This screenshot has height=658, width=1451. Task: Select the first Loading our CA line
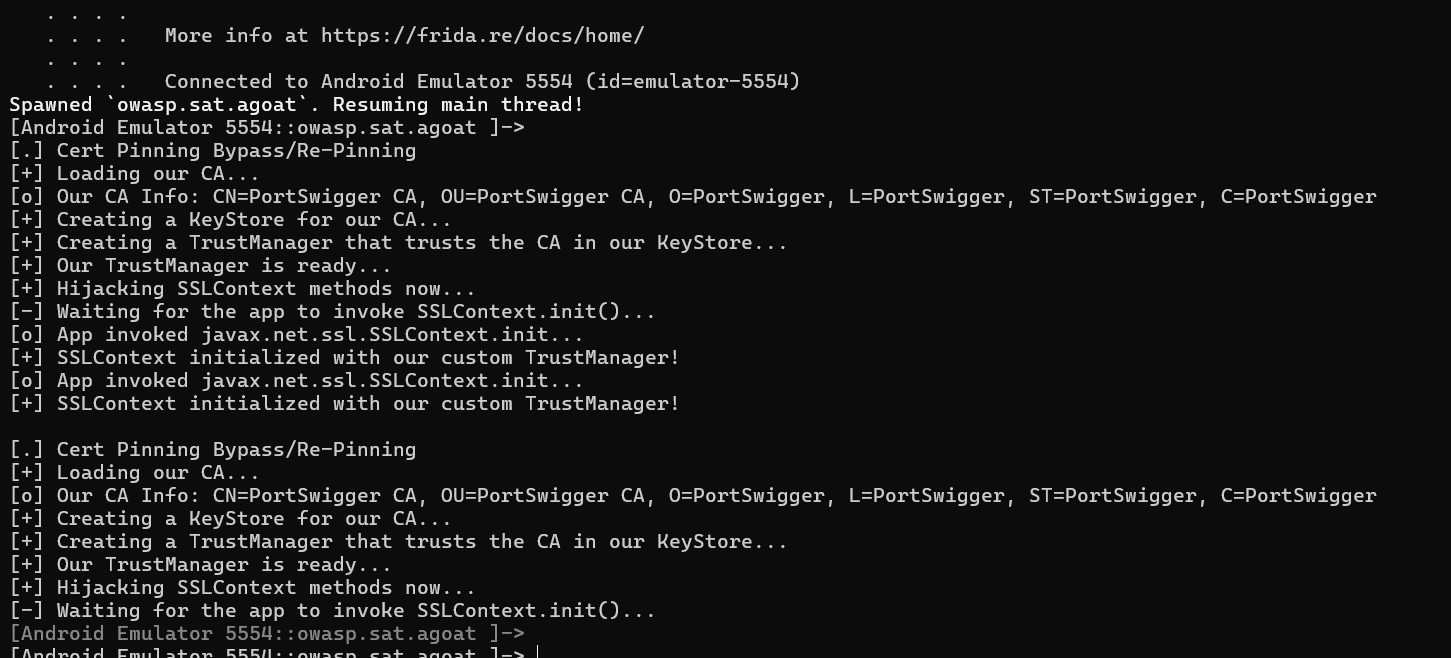tap(157, 174)
